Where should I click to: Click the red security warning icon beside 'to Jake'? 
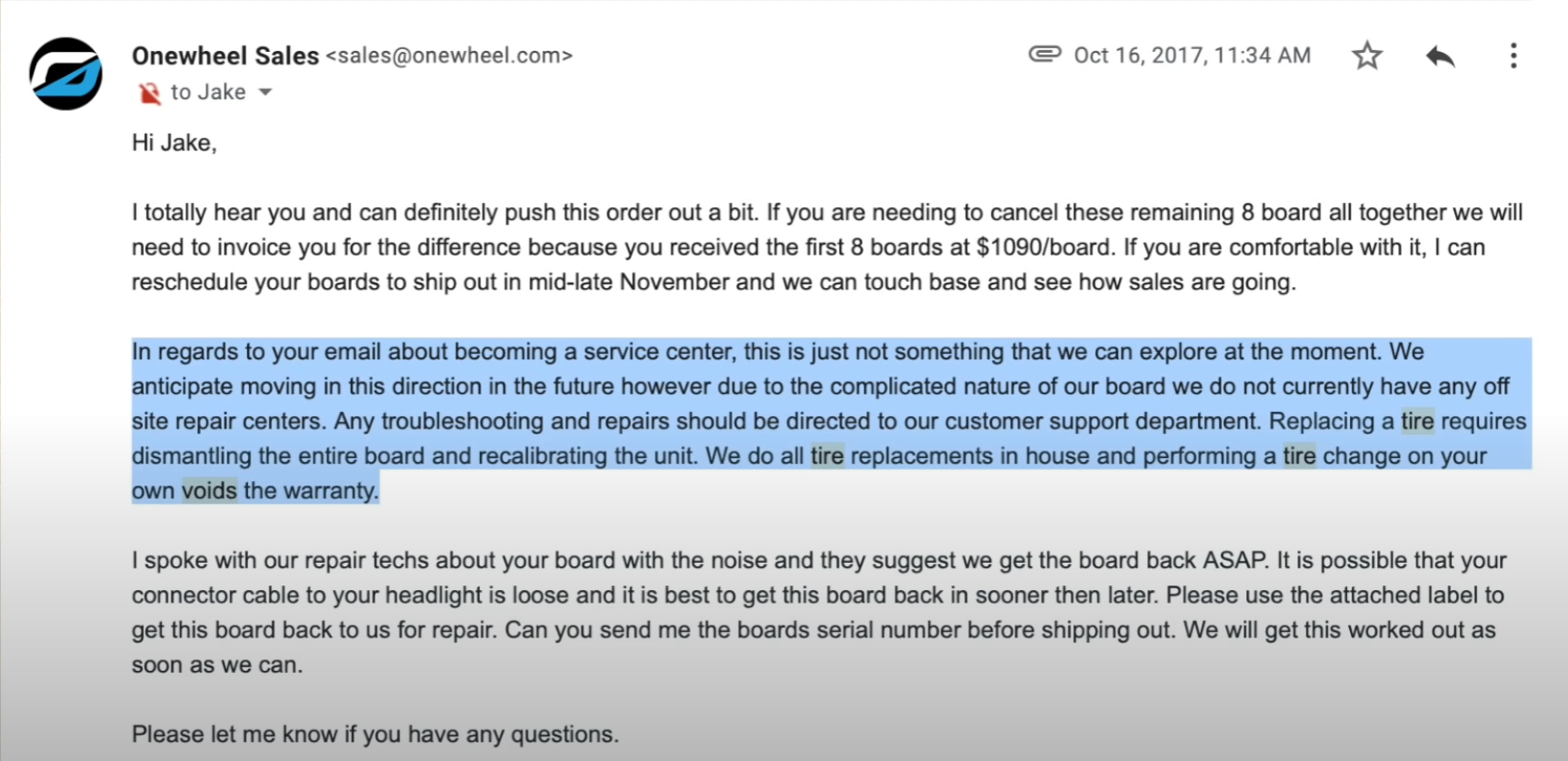pyautogui.click(x=149, y=93)
